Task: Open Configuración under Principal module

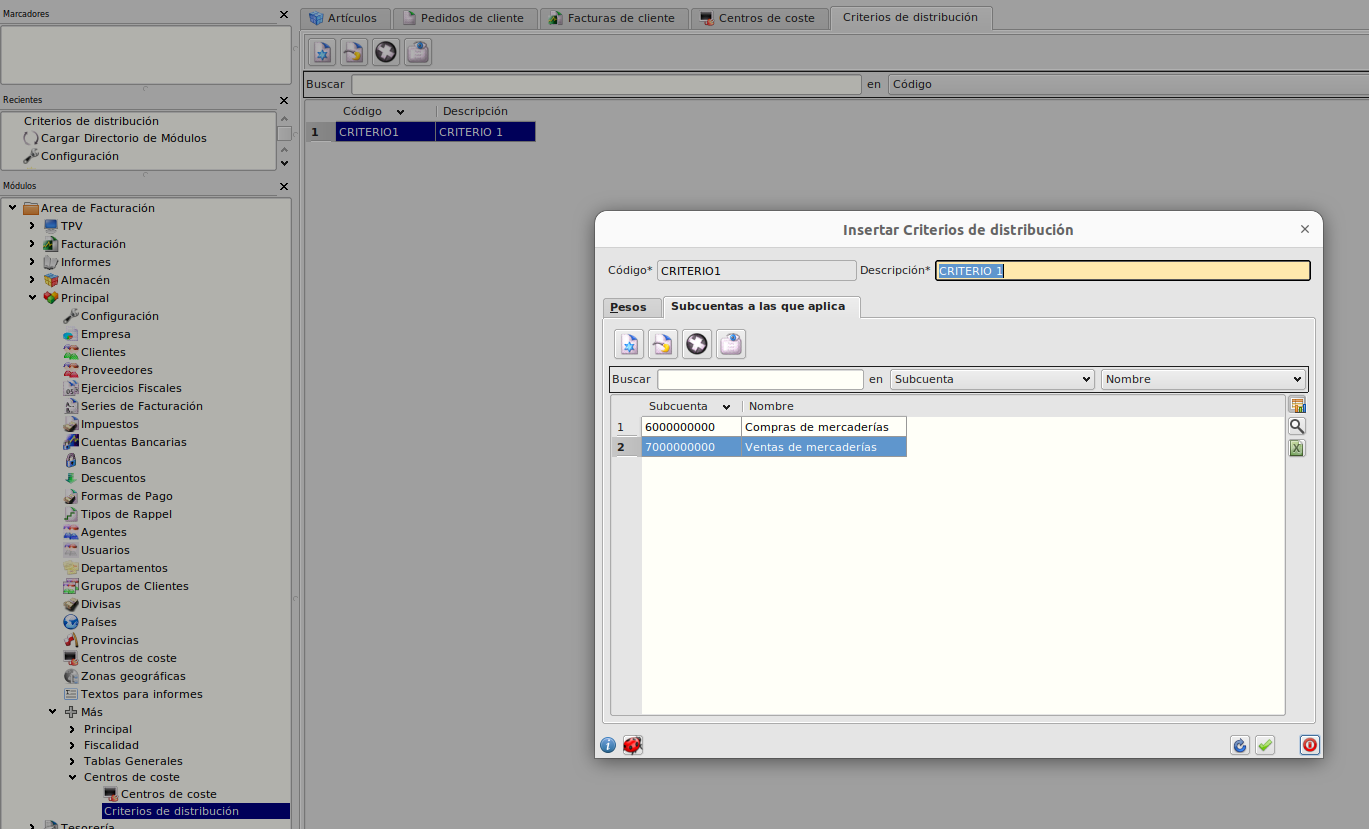Action: click(x=119, y=316)
